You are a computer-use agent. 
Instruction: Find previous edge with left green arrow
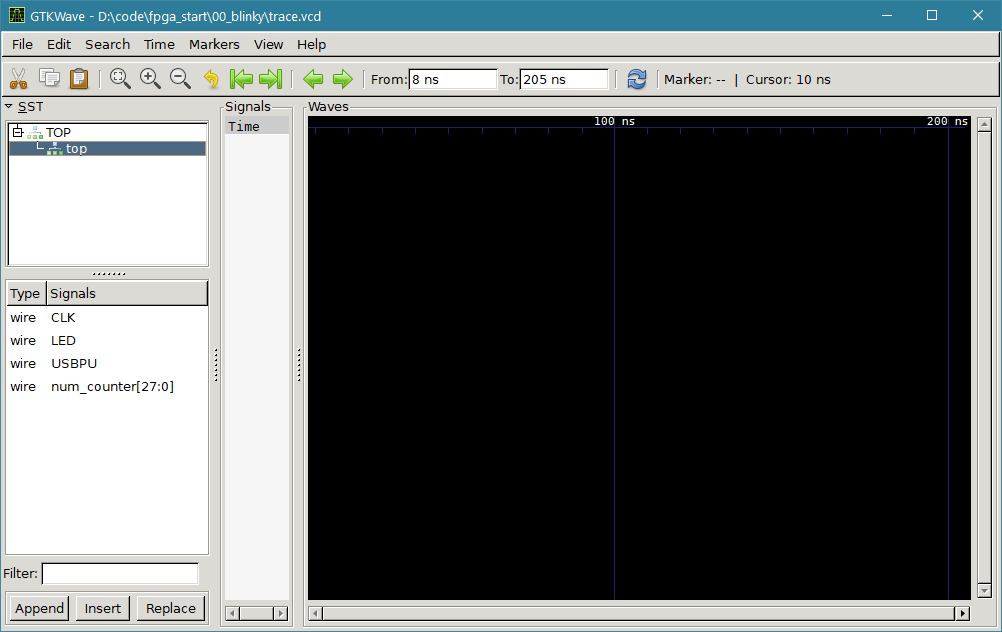(312, 79)
